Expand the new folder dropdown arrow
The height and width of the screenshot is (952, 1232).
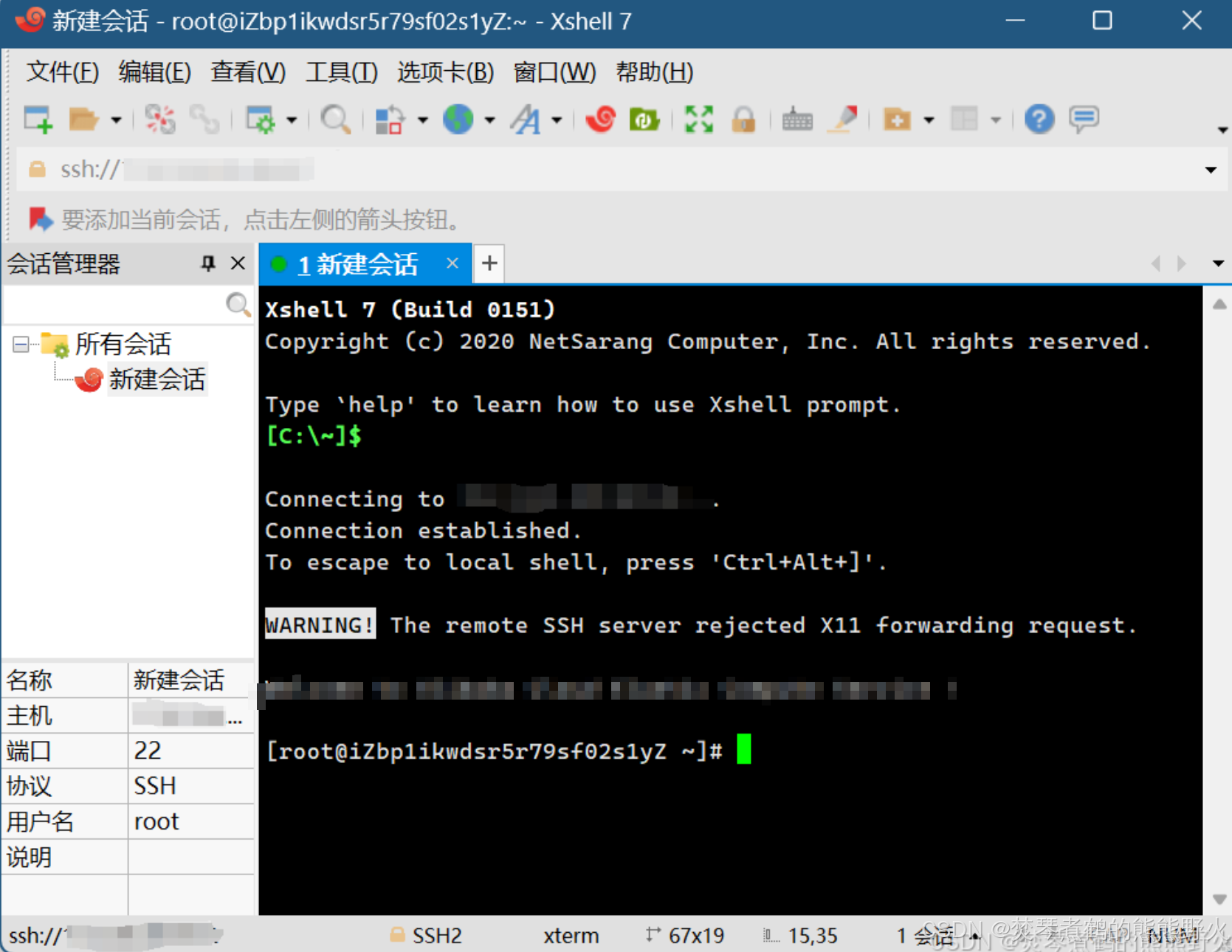pyautogui.click(x=929, y=120)
